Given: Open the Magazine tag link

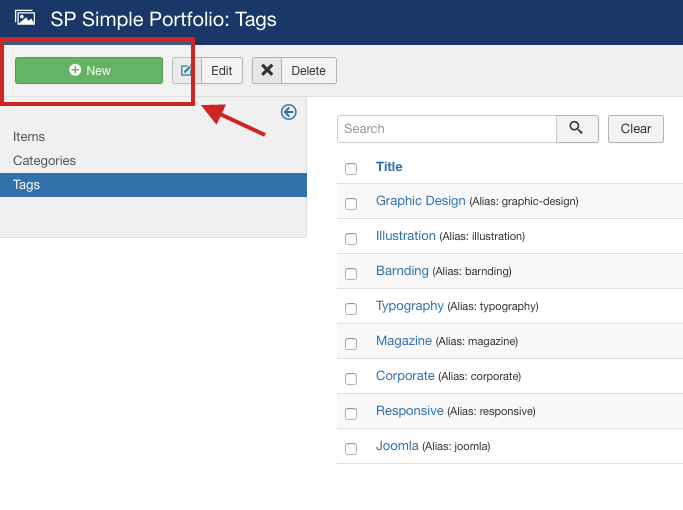Looking at the screenshot, I should [x=404, y=341].
